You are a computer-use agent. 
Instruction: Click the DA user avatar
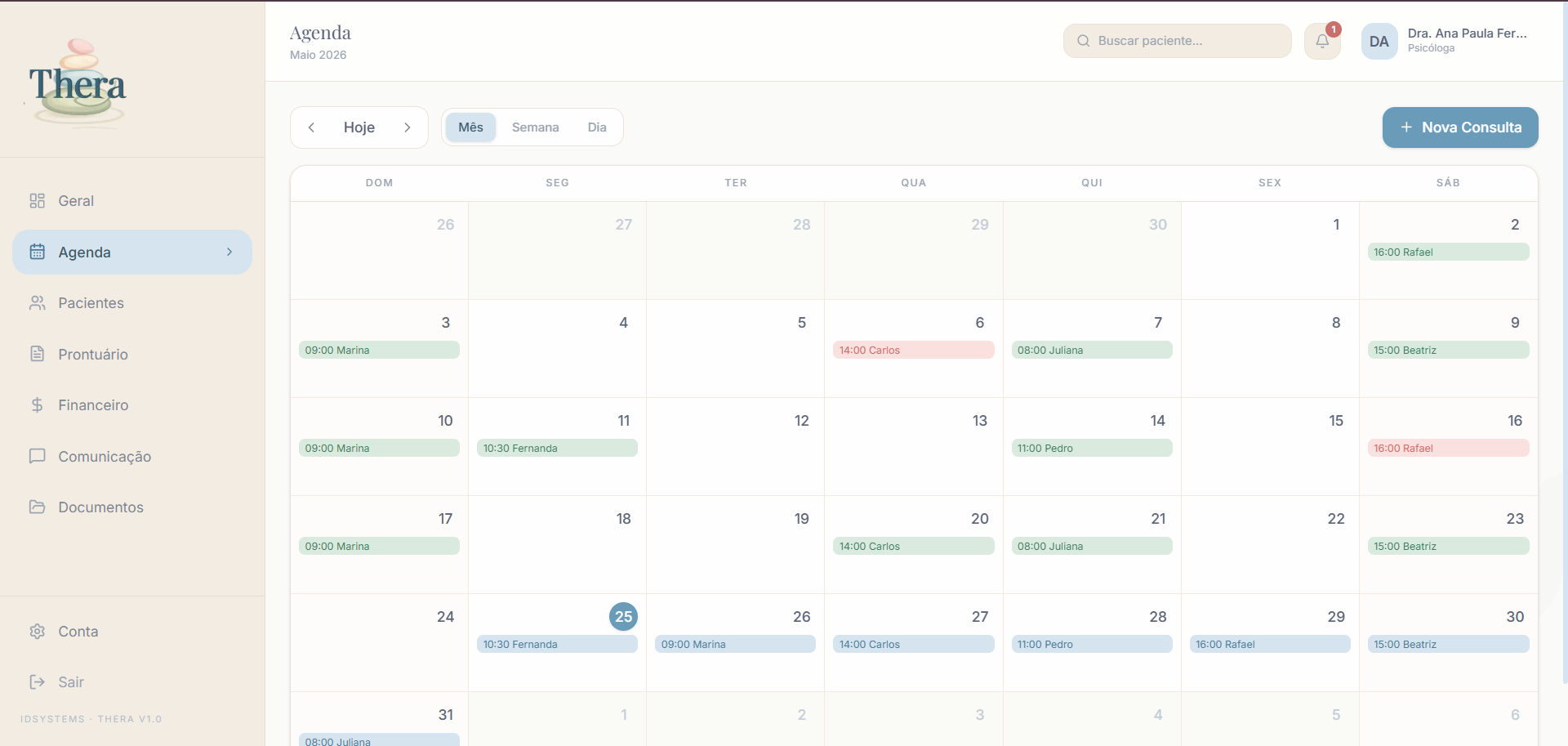pyautogui.click(x=1379, y=41)
